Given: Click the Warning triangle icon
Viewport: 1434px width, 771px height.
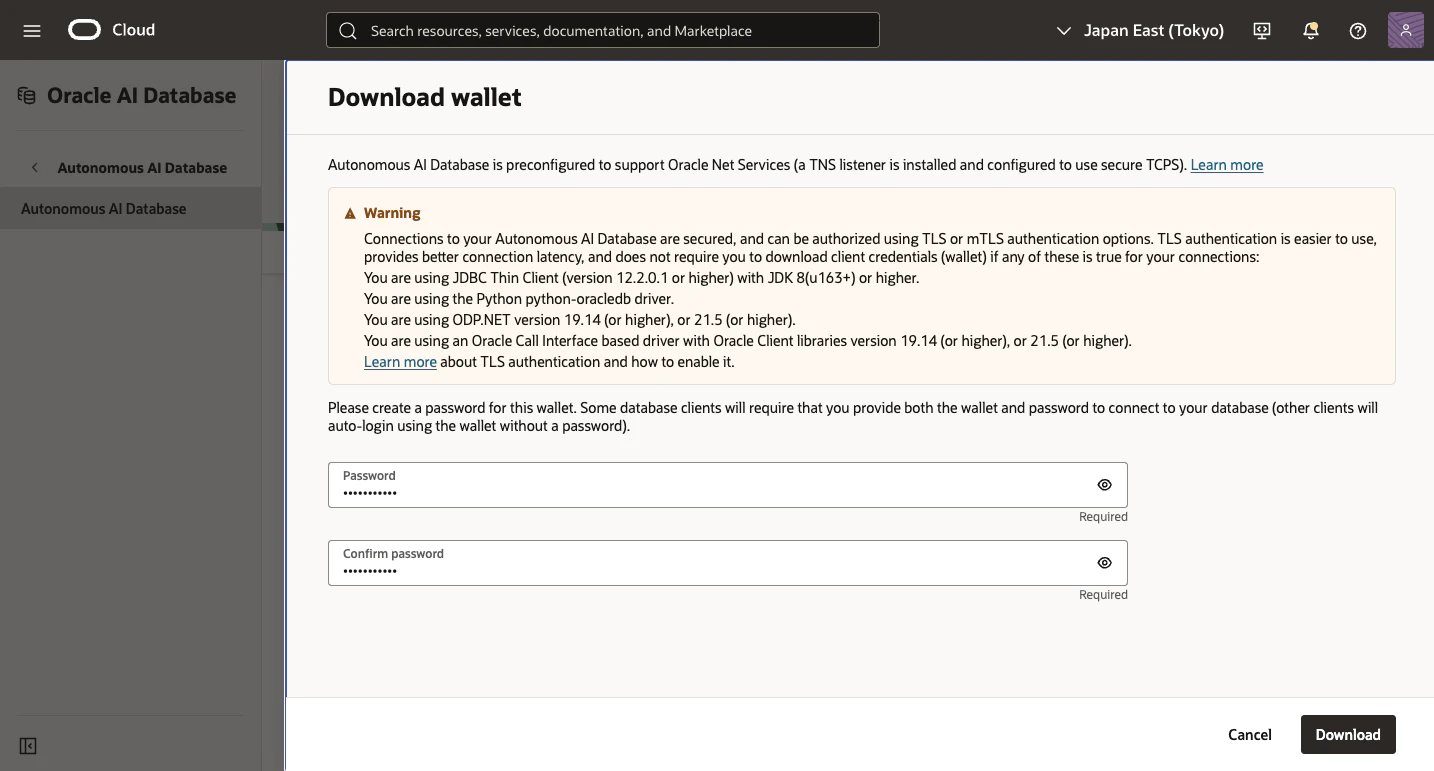Looking at the screenshot, I should [x=350, y=213].
